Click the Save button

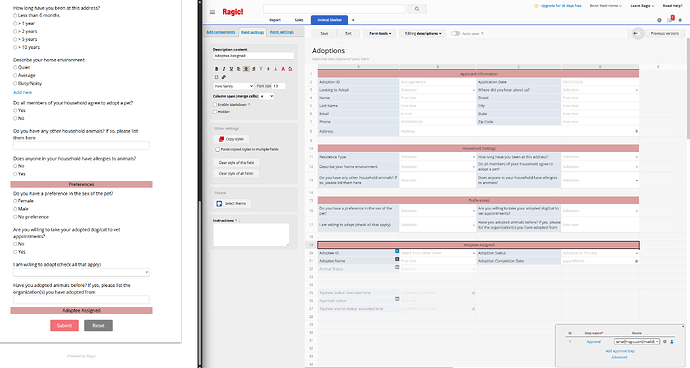click(324, 33)
